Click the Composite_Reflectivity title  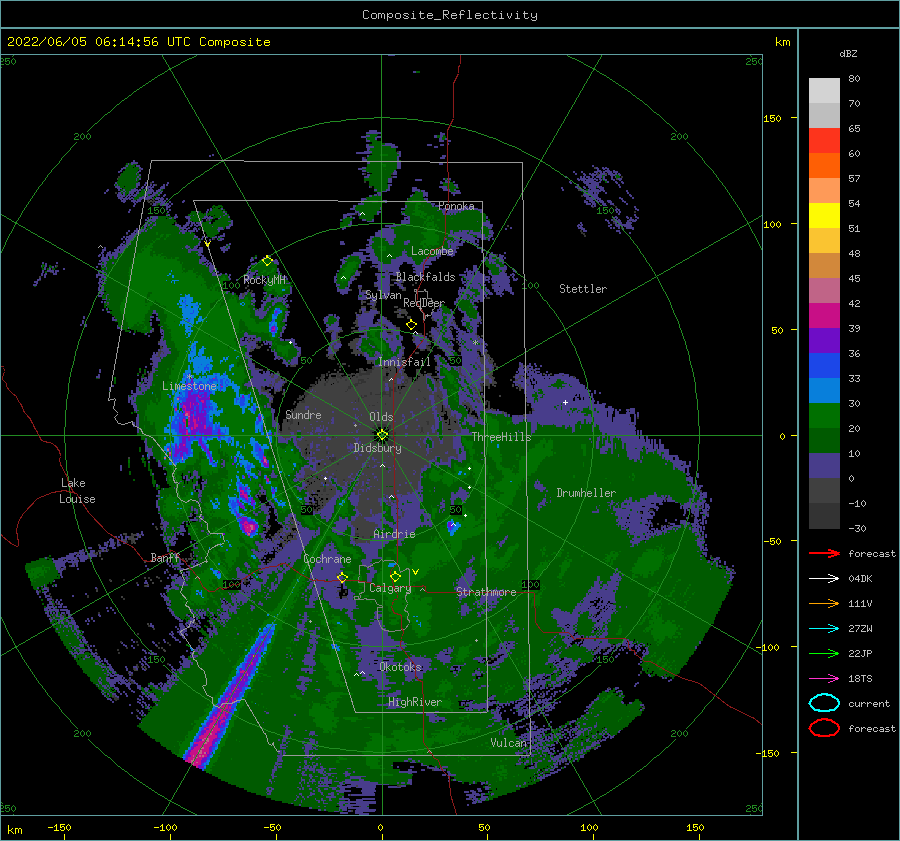[450, 15]
